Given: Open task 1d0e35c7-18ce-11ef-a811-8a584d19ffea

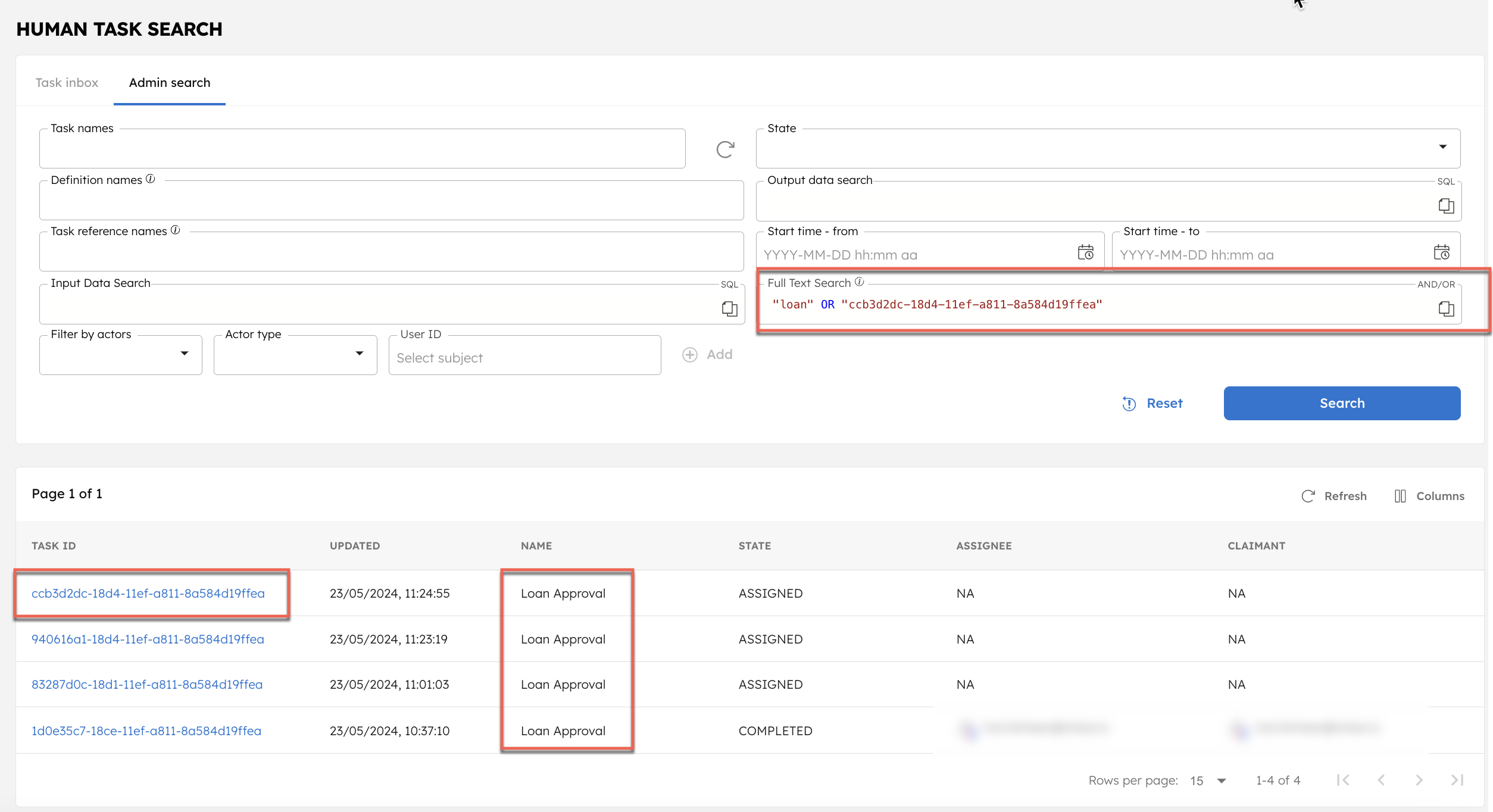Looking at the screenshot, I should coord(146,731).
